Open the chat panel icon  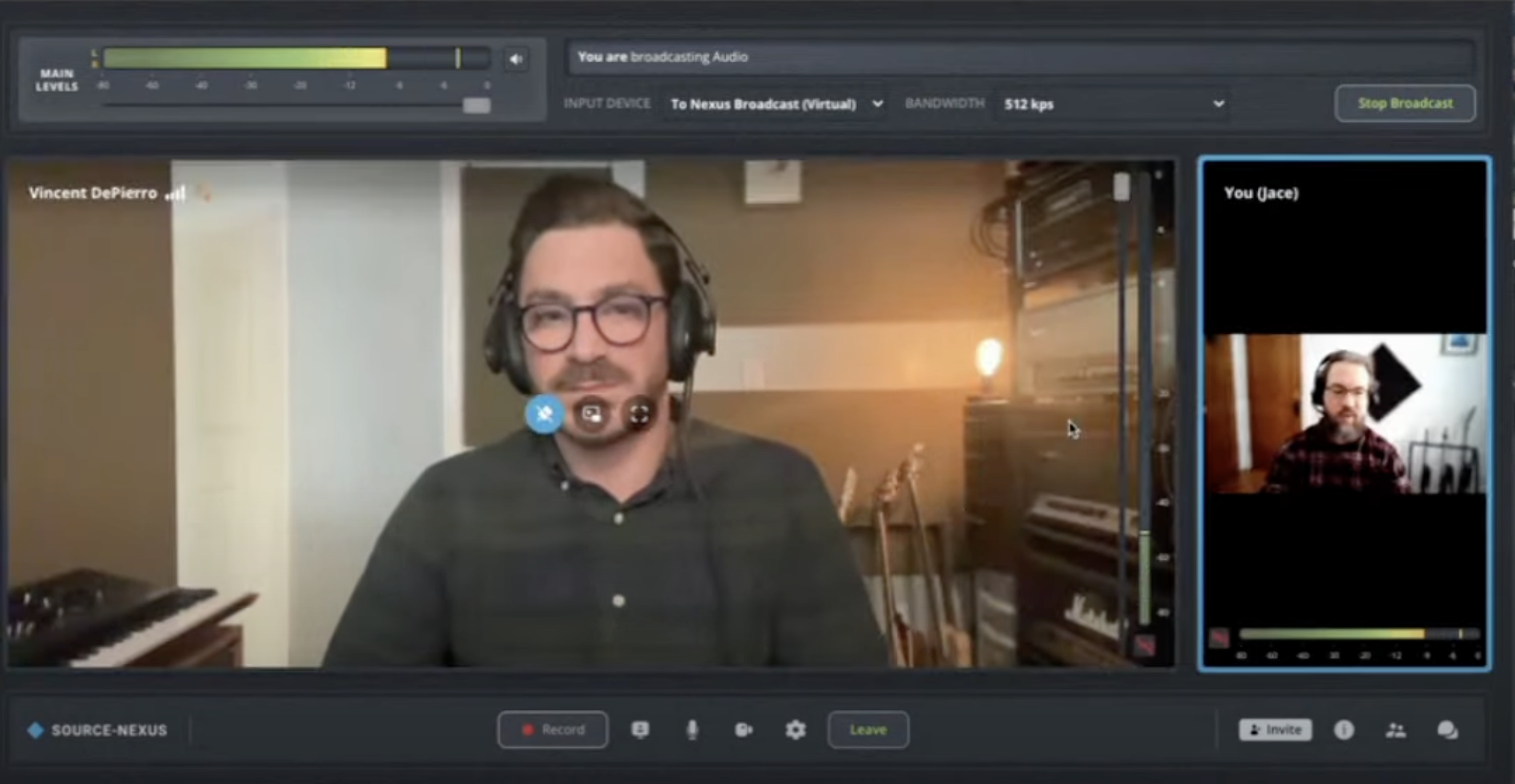1447,730
